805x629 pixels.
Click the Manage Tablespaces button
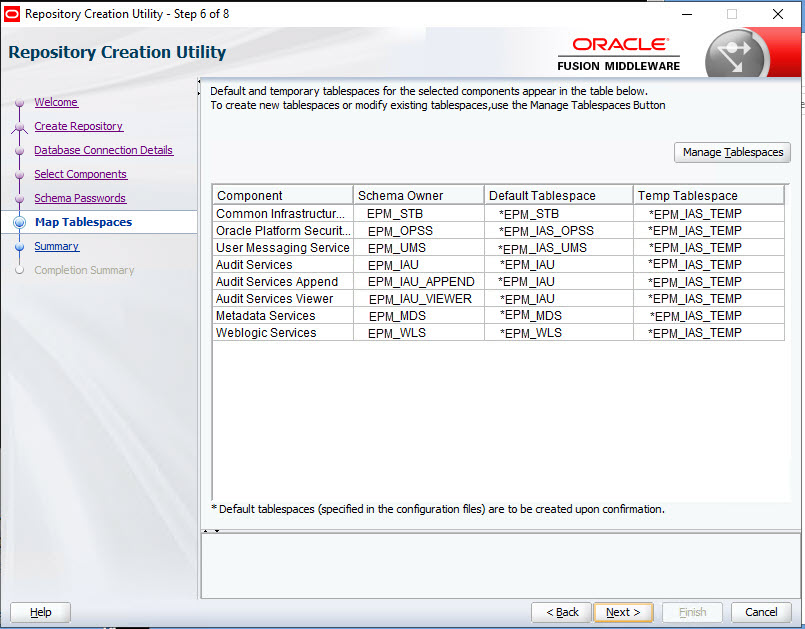732,153
